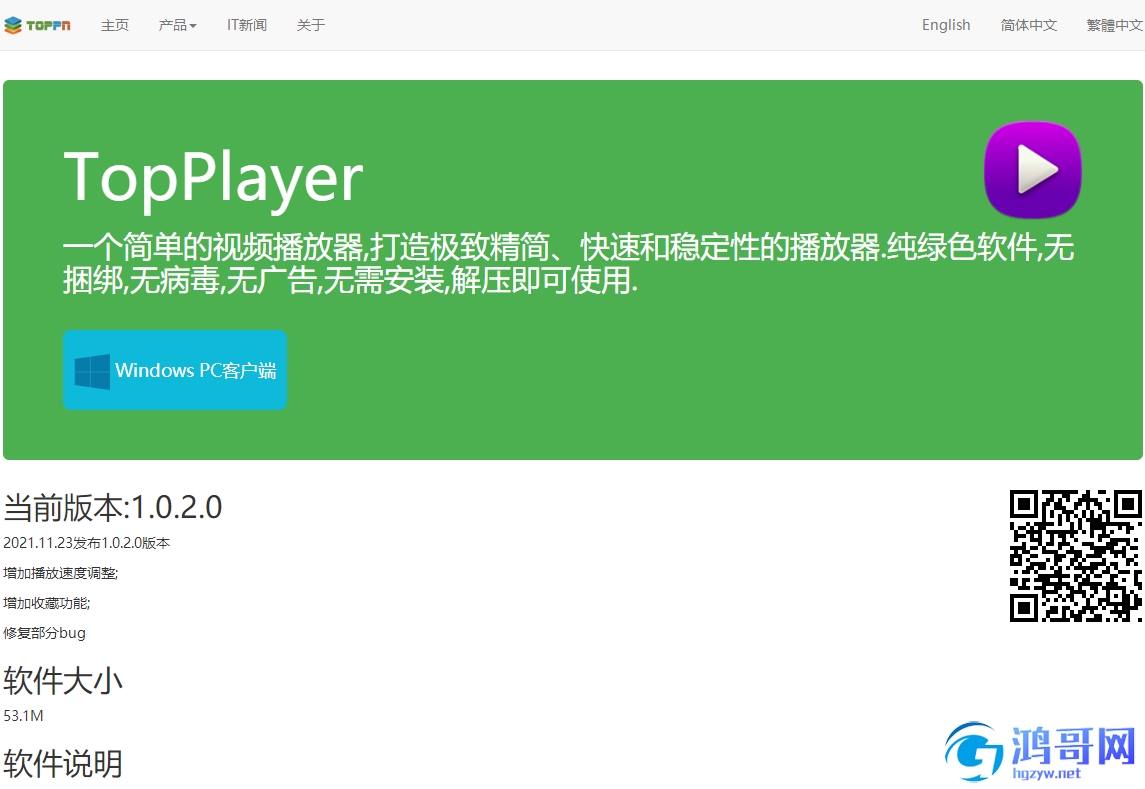
Task: Go to the 关于 about page
Action: (310, 26)
